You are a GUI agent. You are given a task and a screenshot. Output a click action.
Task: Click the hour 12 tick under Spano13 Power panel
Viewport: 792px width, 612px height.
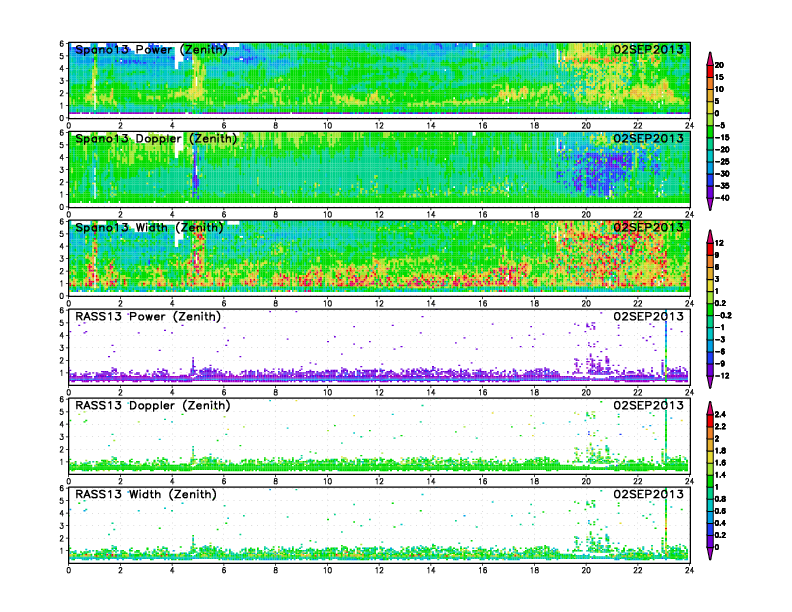(379, 126)
